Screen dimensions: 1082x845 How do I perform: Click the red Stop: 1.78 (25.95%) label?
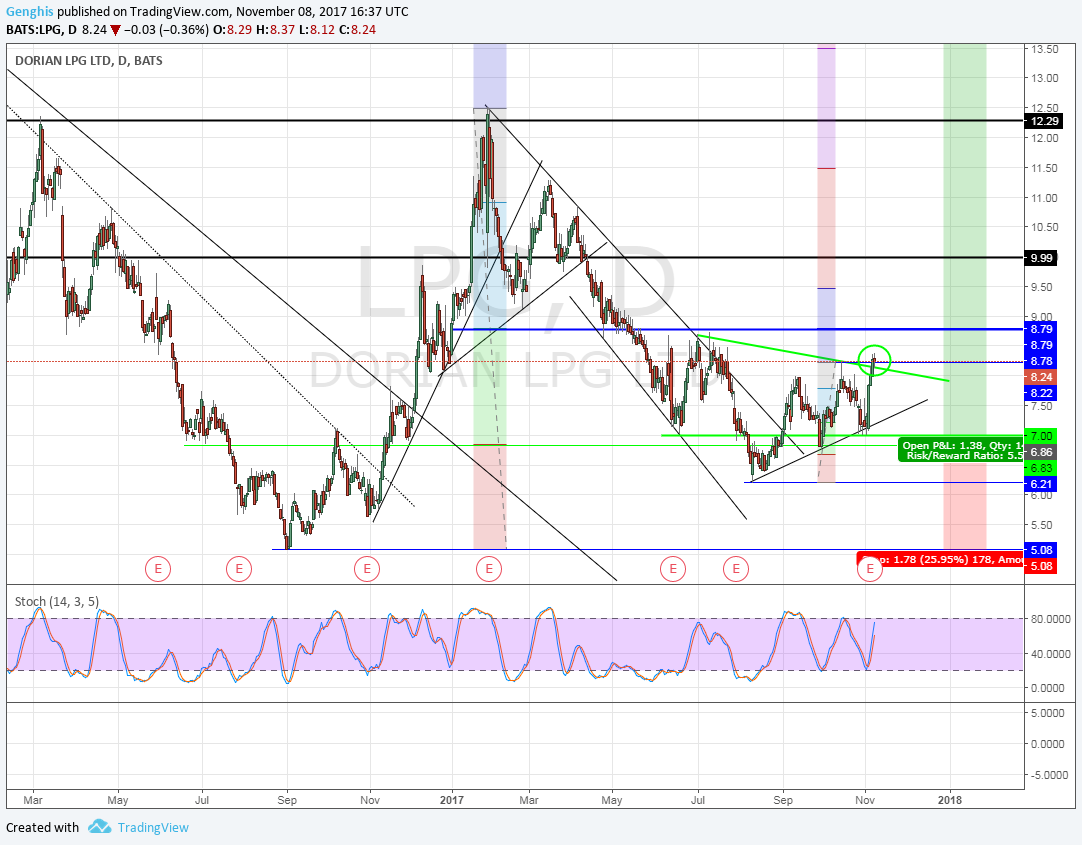click(941, 559)
